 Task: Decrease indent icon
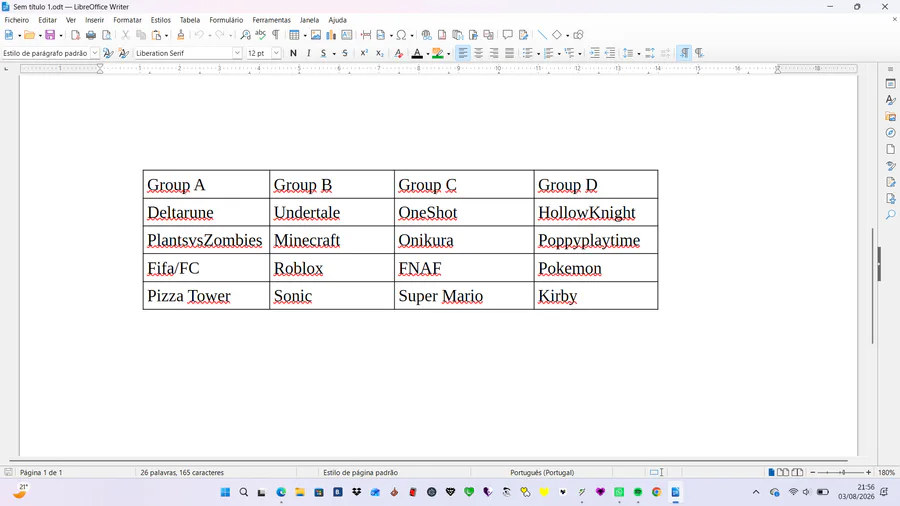610,53
